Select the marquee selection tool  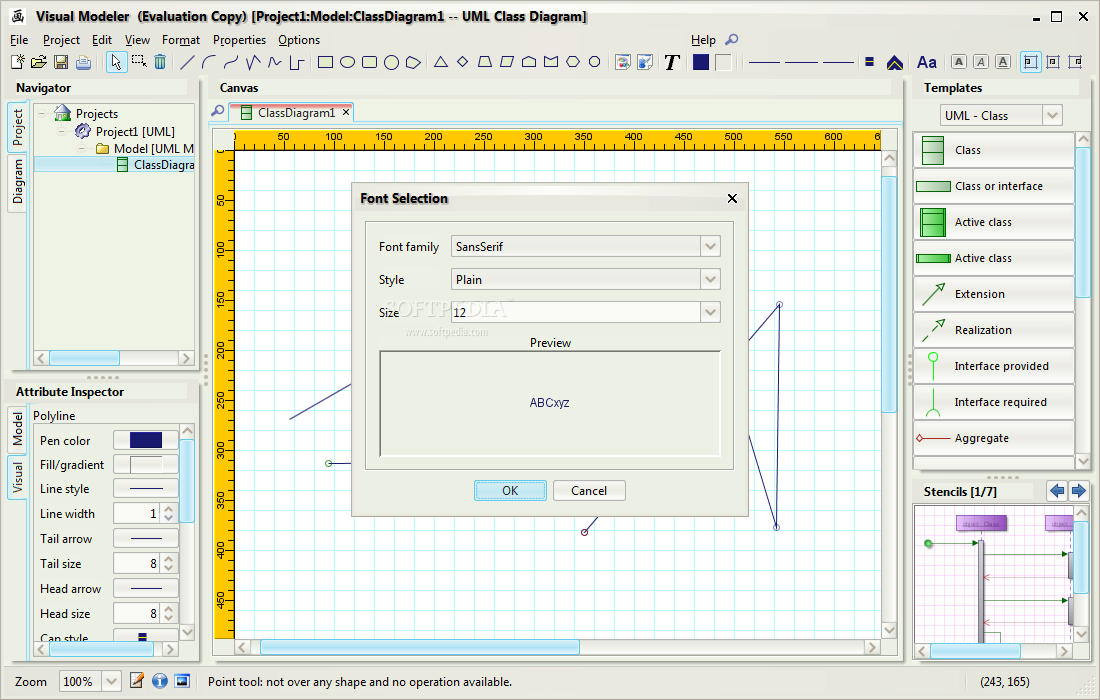(x=139, y=62)
